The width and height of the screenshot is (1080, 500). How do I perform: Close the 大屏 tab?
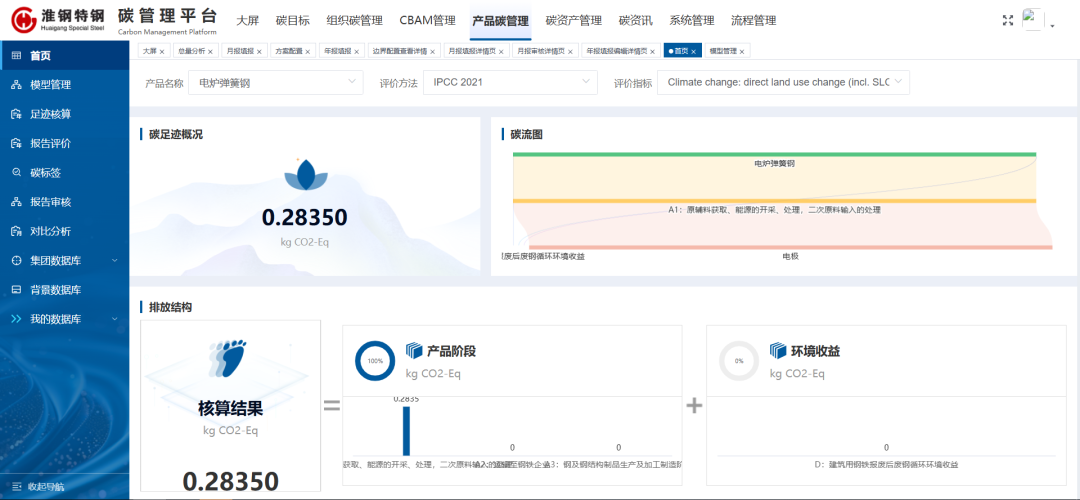point(161,52)
